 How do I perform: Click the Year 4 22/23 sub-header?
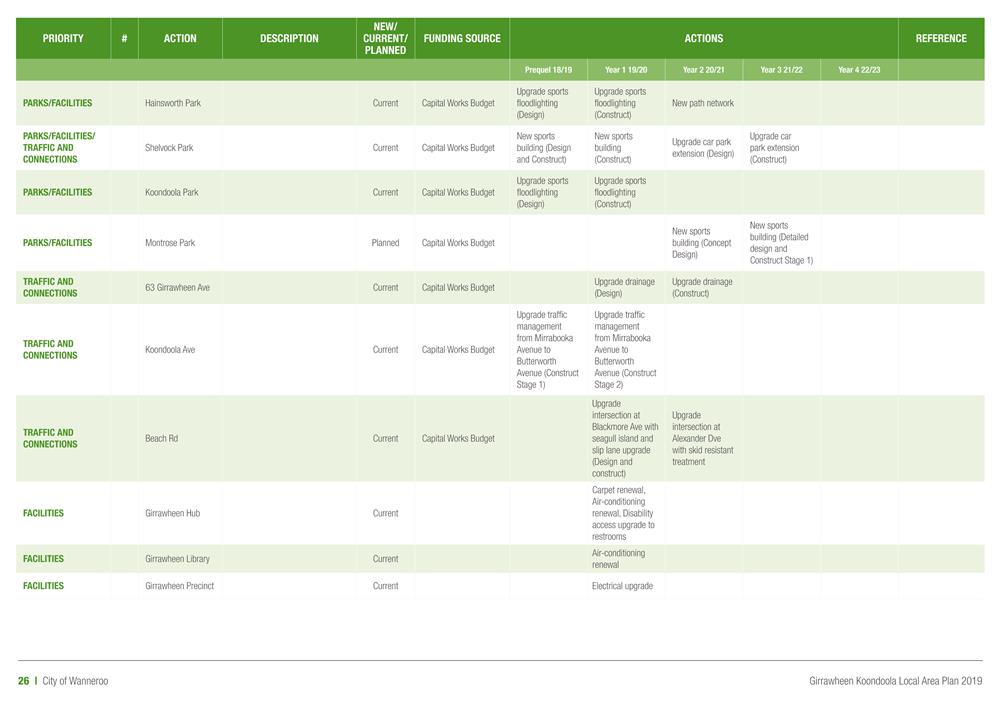pyautogui.click(x=859, y=70)
